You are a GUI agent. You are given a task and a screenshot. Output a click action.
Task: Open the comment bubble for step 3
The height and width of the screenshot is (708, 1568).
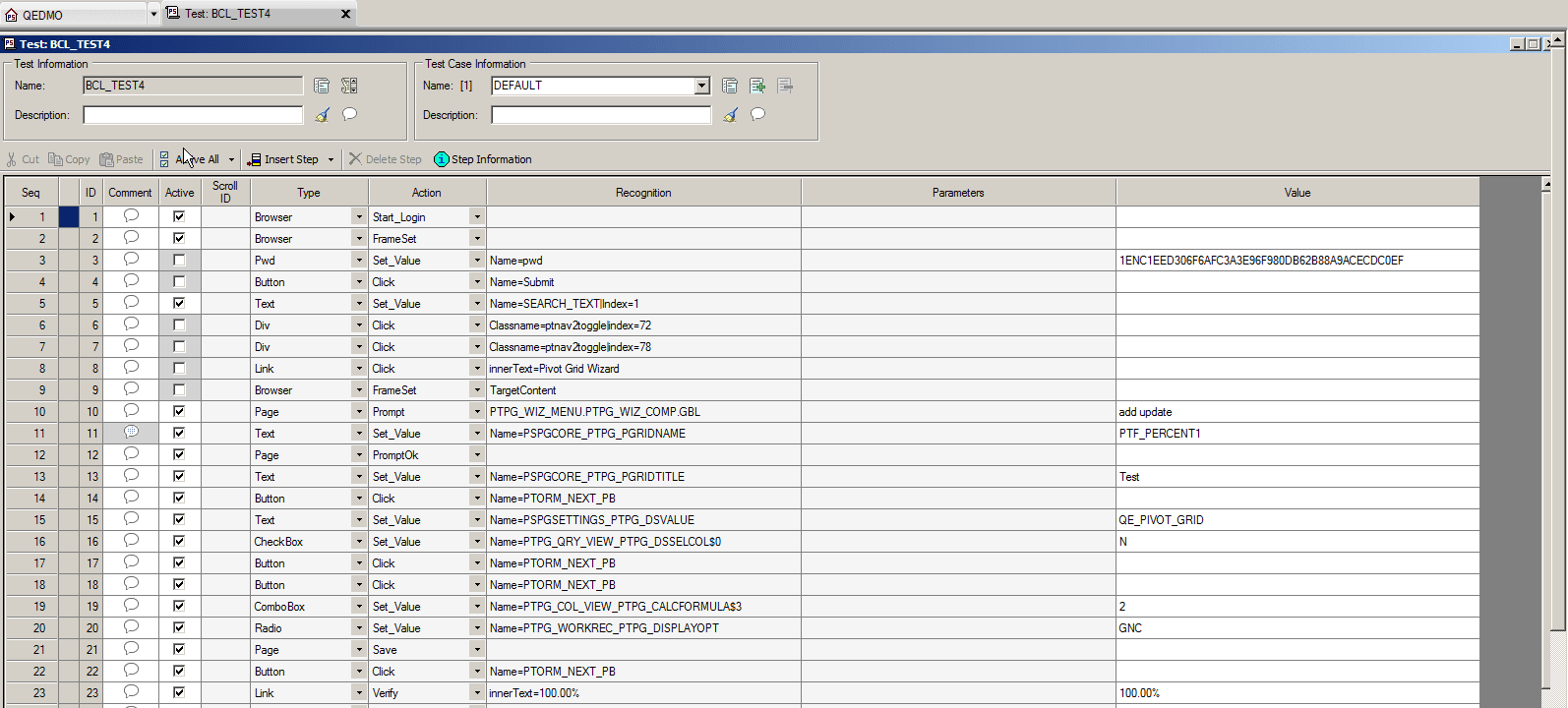131,260
